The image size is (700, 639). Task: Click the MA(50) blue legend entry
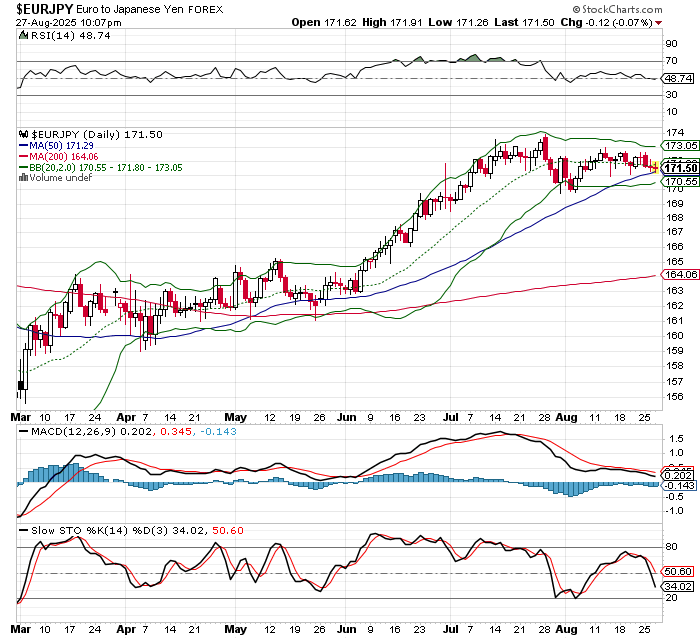(x=52, y=146)
